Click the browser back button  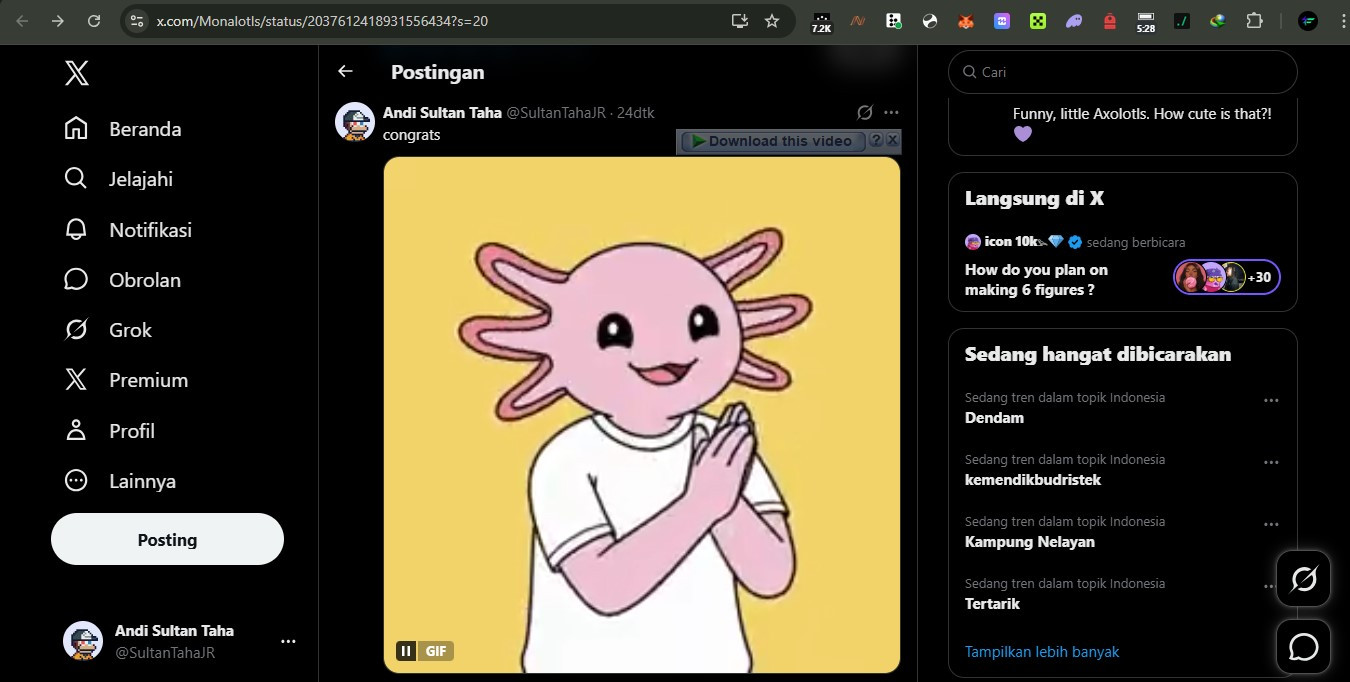(22, 20)
